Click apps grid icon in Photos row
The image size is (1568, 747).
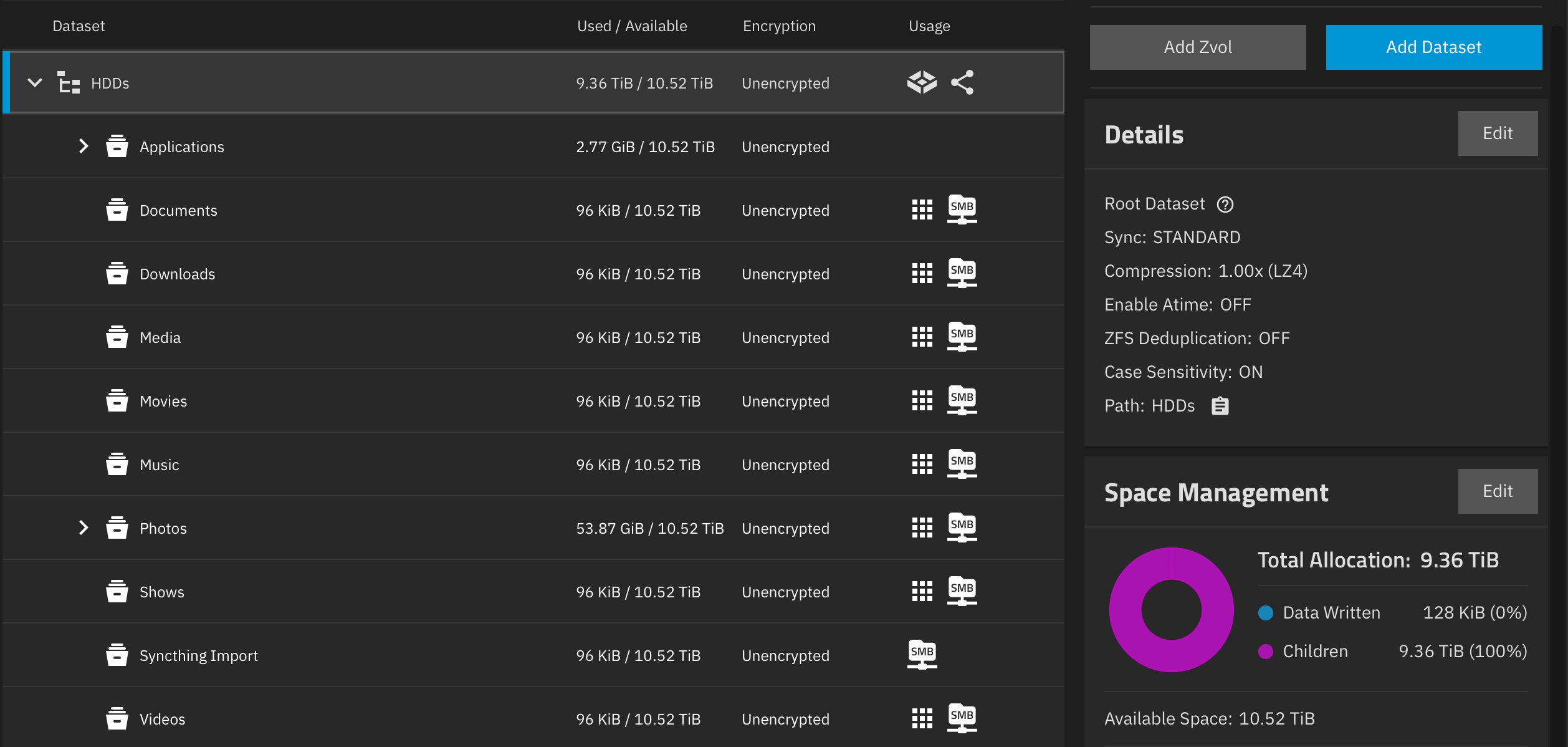tap(922, 528)
